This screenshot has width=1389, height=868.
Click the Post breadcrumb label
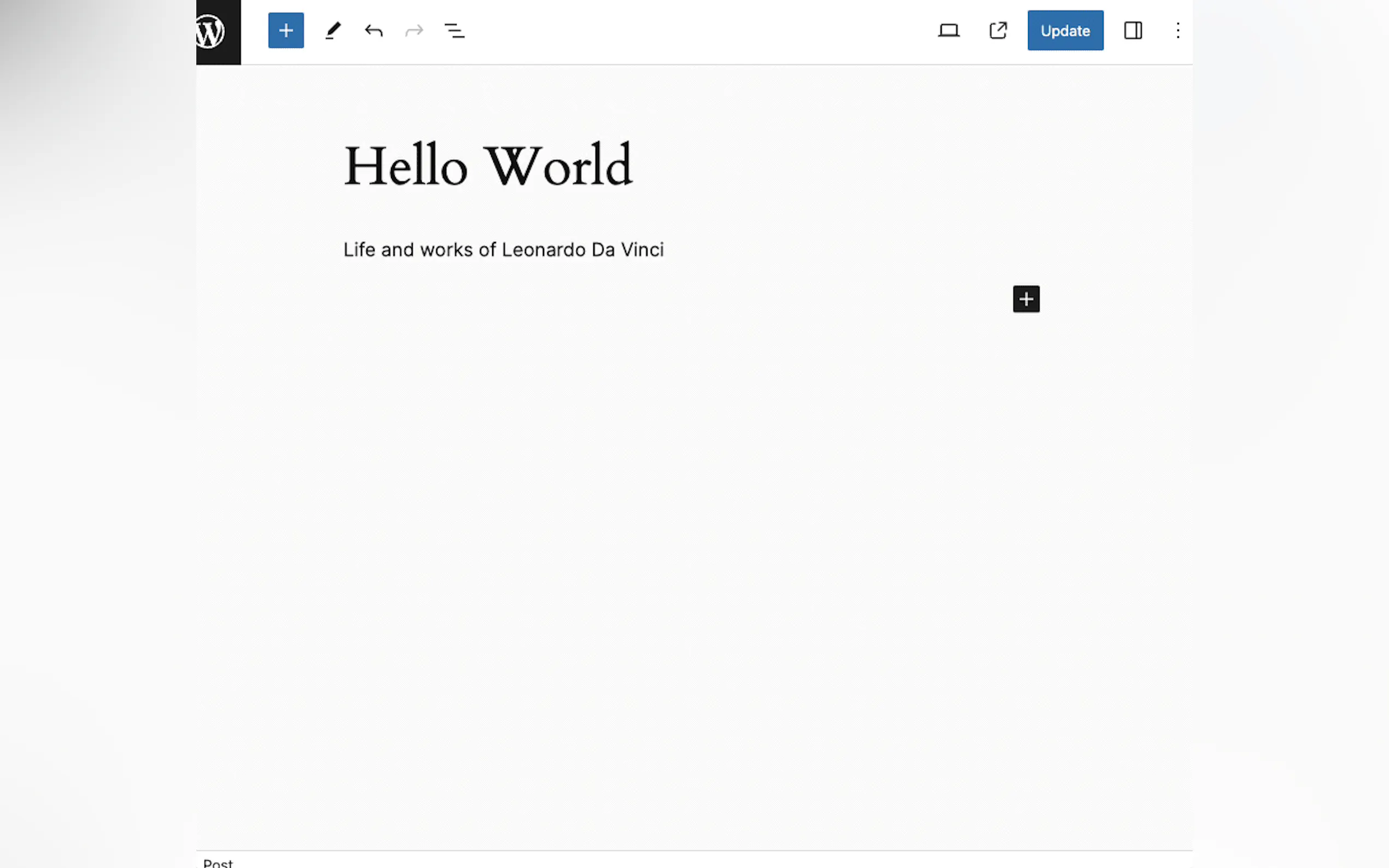217,862
